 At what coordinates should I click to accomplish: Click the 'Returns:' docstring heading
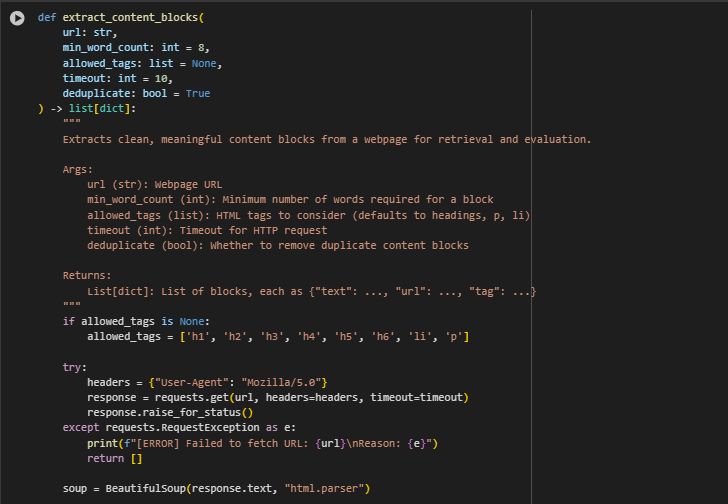click(x=87, y=276)
